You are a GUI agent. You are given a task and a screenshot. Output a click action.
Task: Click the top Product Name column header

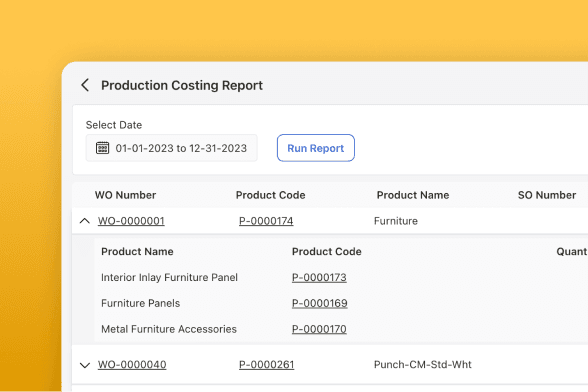click(x=413, y=195)
